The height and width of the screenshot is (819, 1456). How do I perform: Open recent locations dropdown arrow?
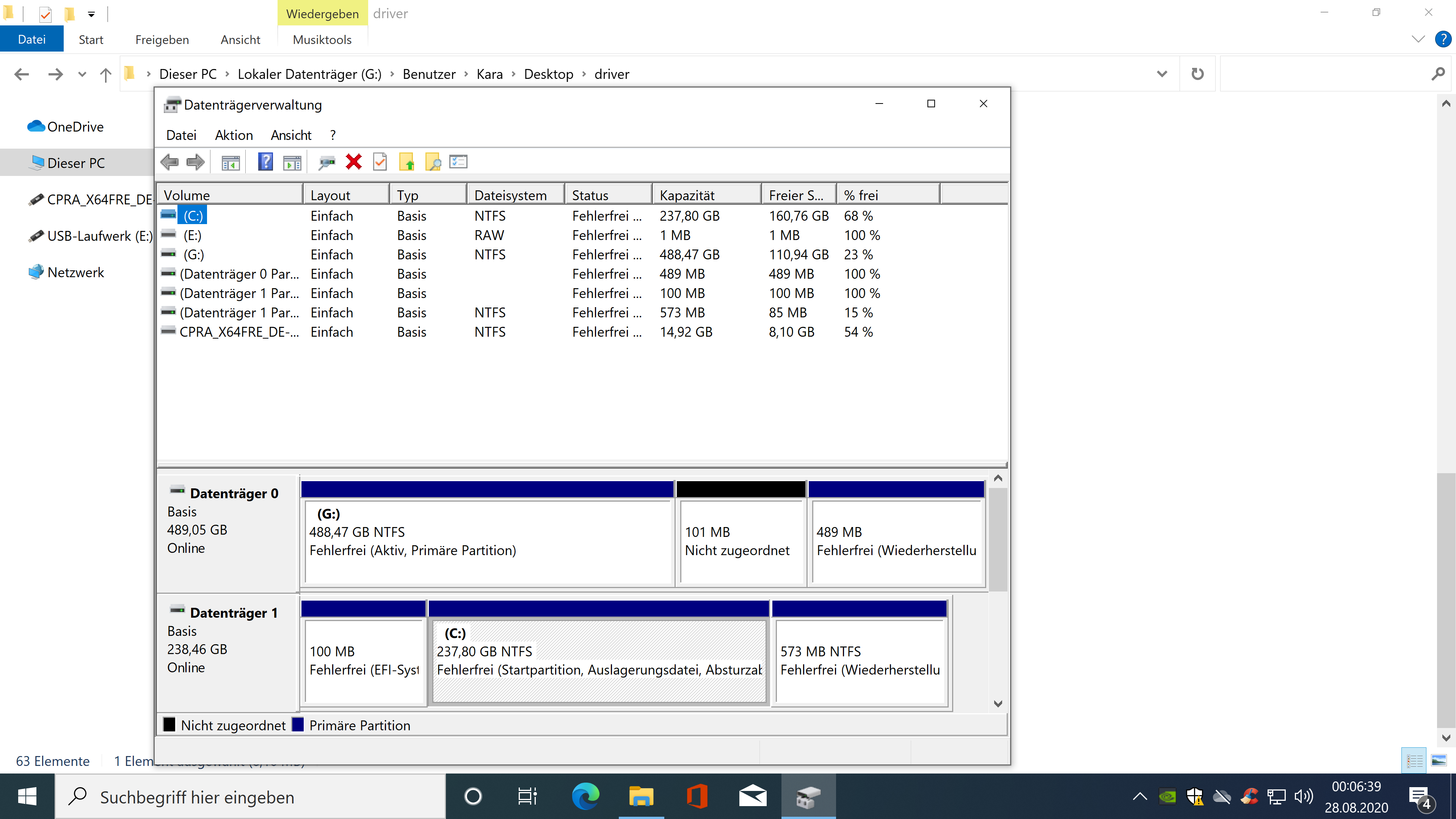(x=82, y=74)
